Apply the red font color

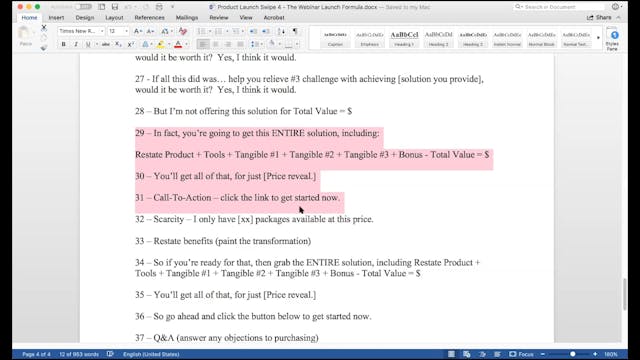pyautogui.click(x=178, y=44)
